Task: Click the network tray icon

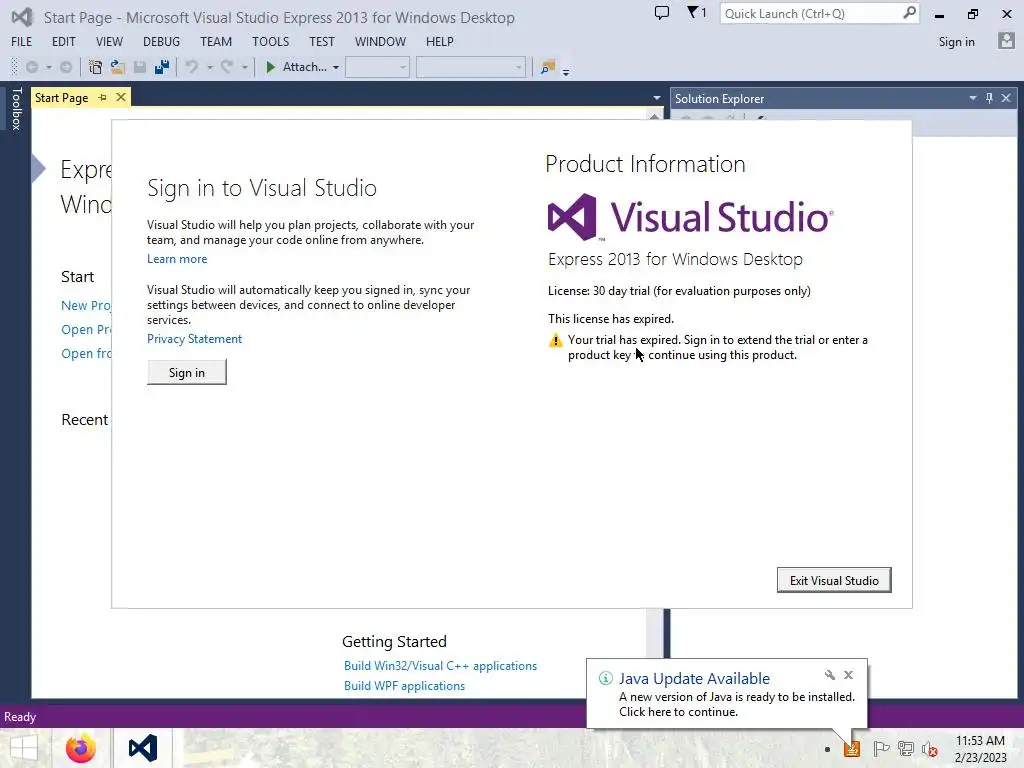Action: point(906,748)
